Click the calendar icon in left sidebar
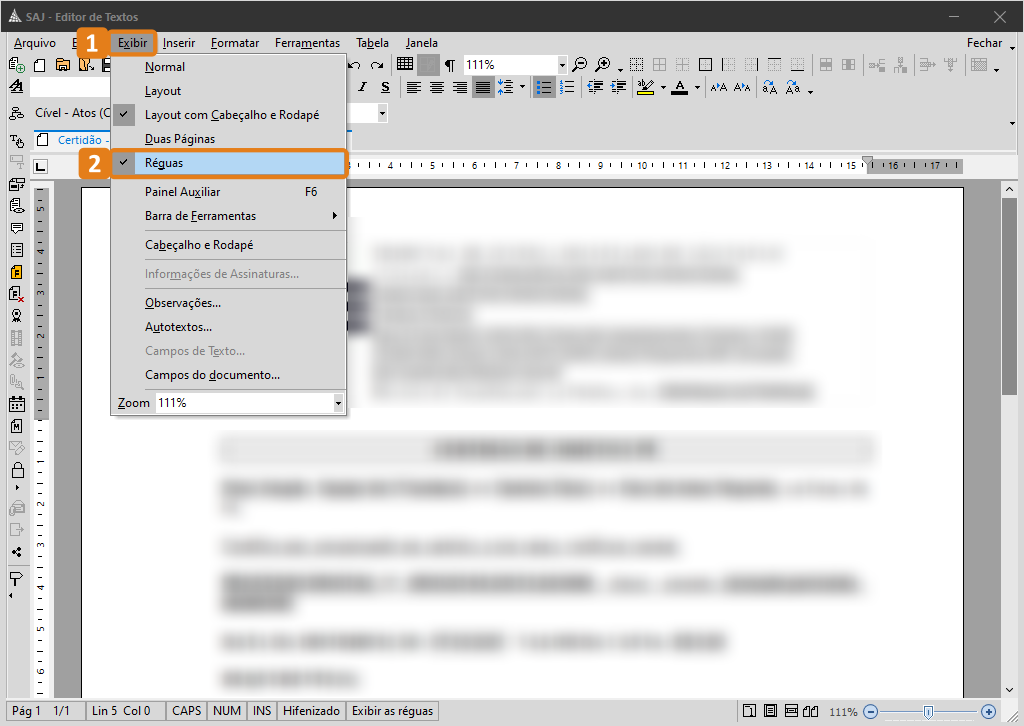 tap(17, 403)
